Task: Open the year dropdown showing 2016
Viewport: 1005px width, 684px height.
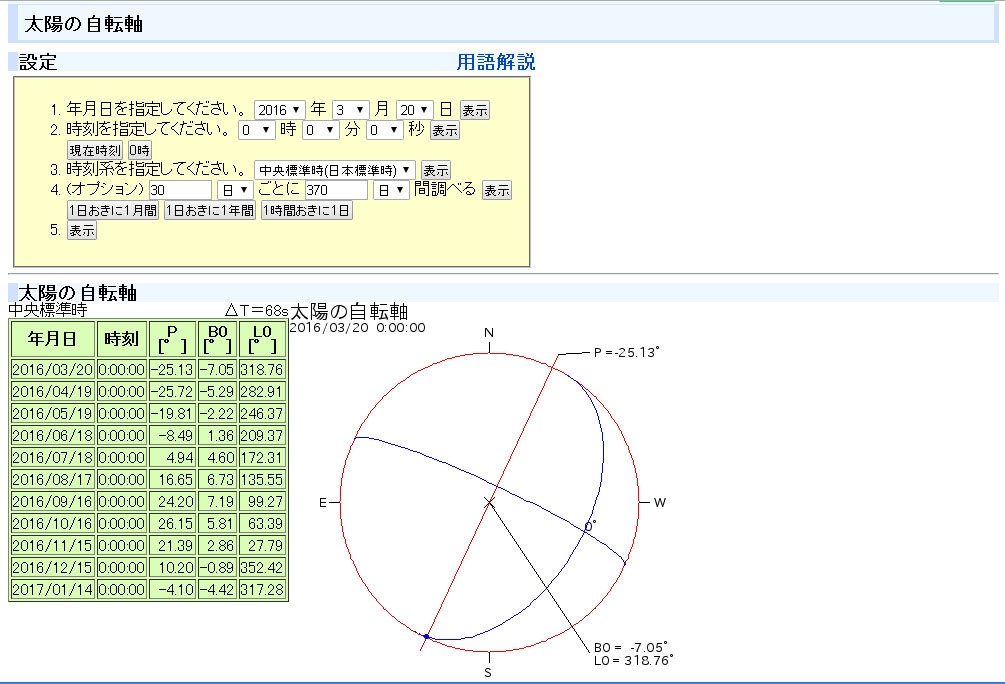Action: tap(279, 110)
